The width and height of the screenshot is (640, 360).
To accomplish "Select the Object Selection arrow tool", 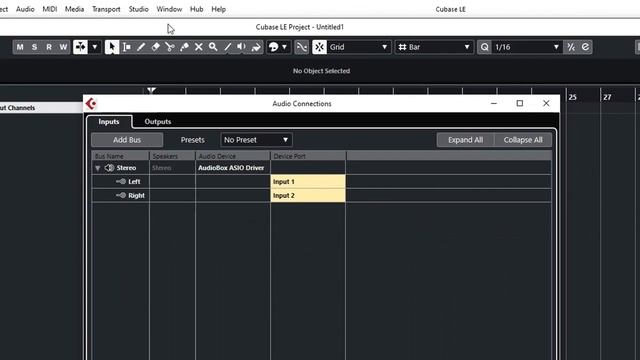I will pyautogui.click(x=111, y=47).
